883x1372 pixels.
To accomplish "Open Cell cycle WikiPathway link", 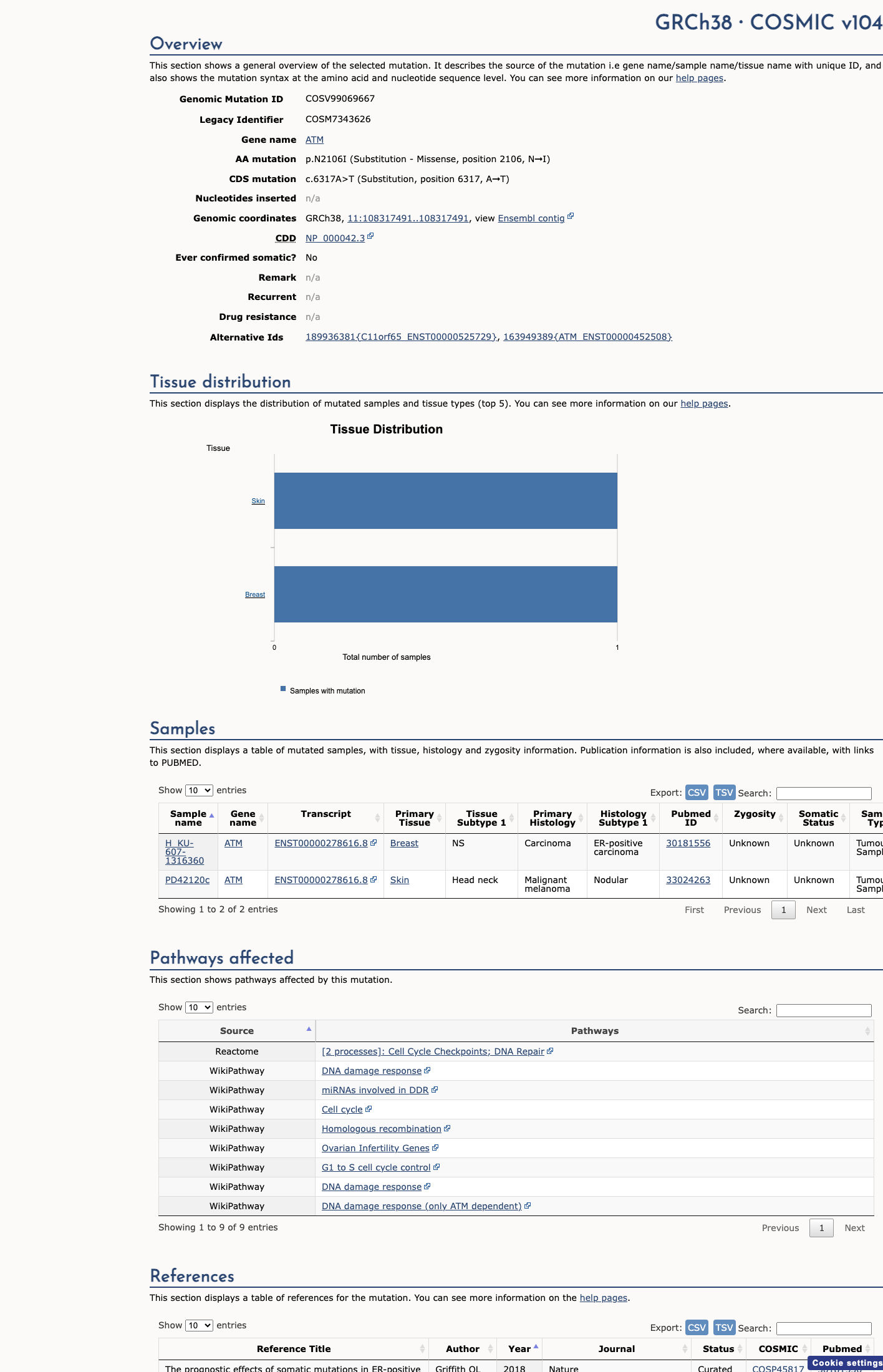I will click(342, 1109).
